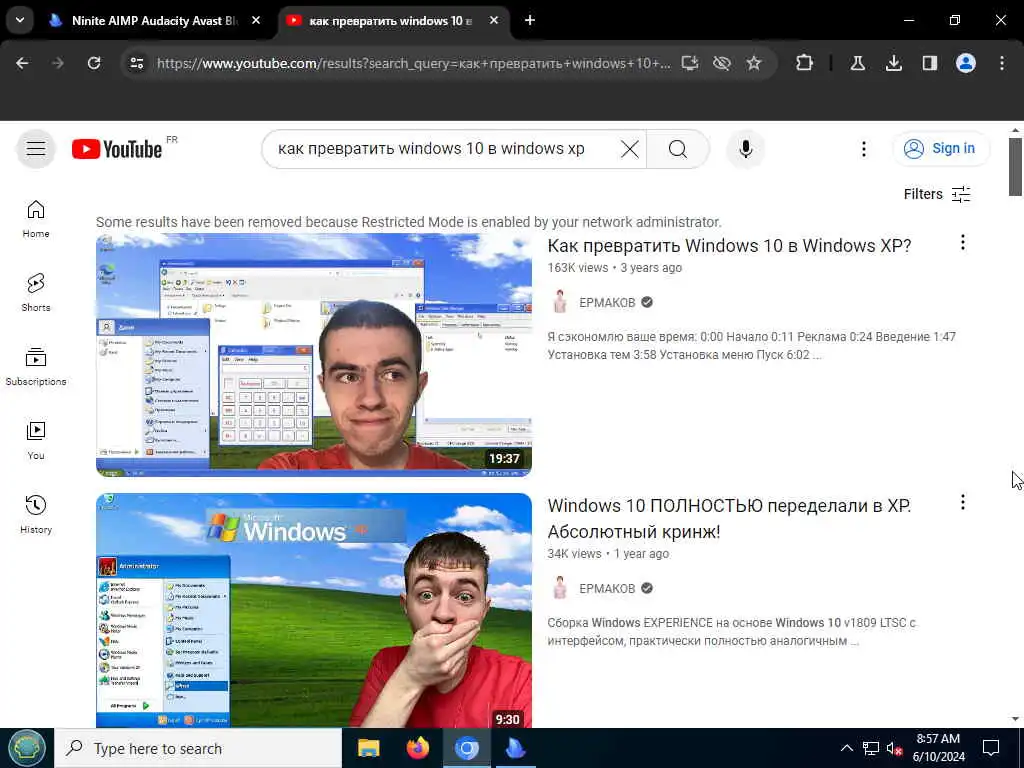View site information icon in address bar
Screen dimensions: 1024x768
click(x=136, y=63)
